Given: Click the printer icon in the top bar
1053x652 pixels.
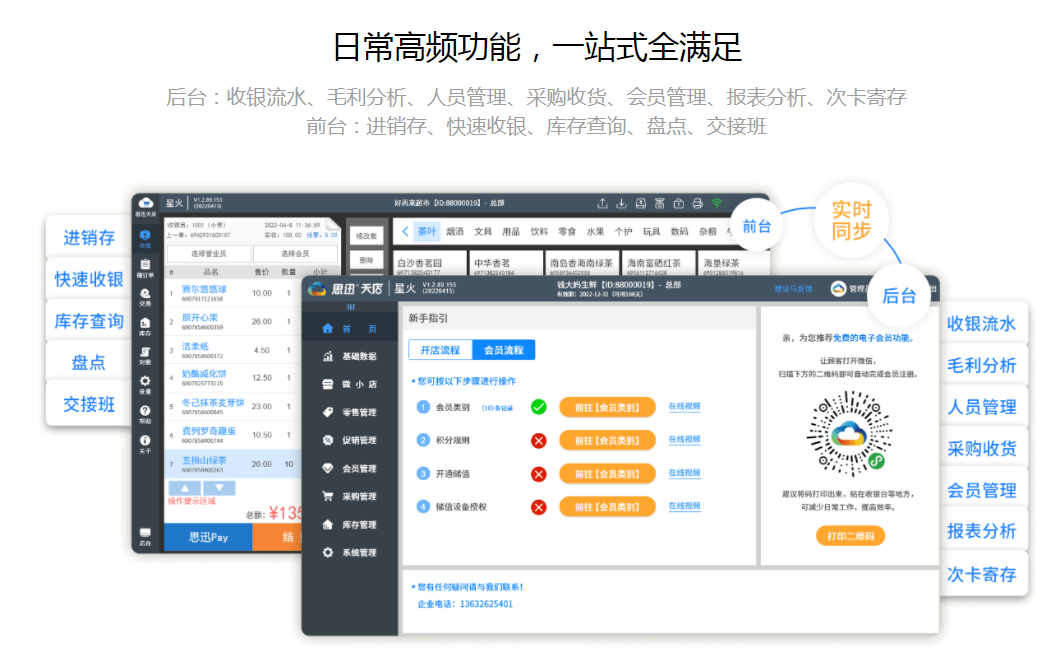Looking at the screenshot, I should click(696, 204).
